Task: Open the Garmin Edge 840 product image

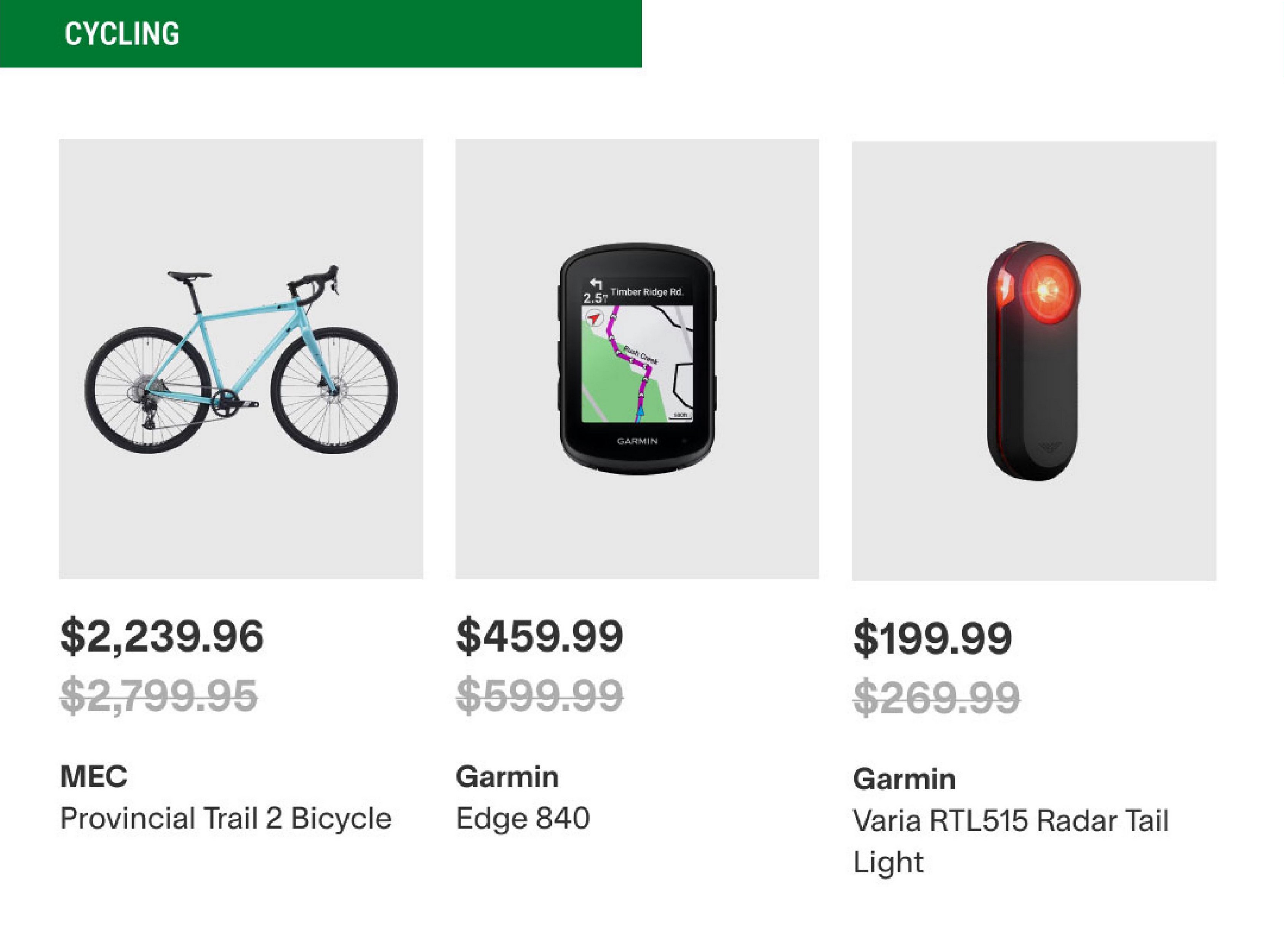Action: point(637,358)
